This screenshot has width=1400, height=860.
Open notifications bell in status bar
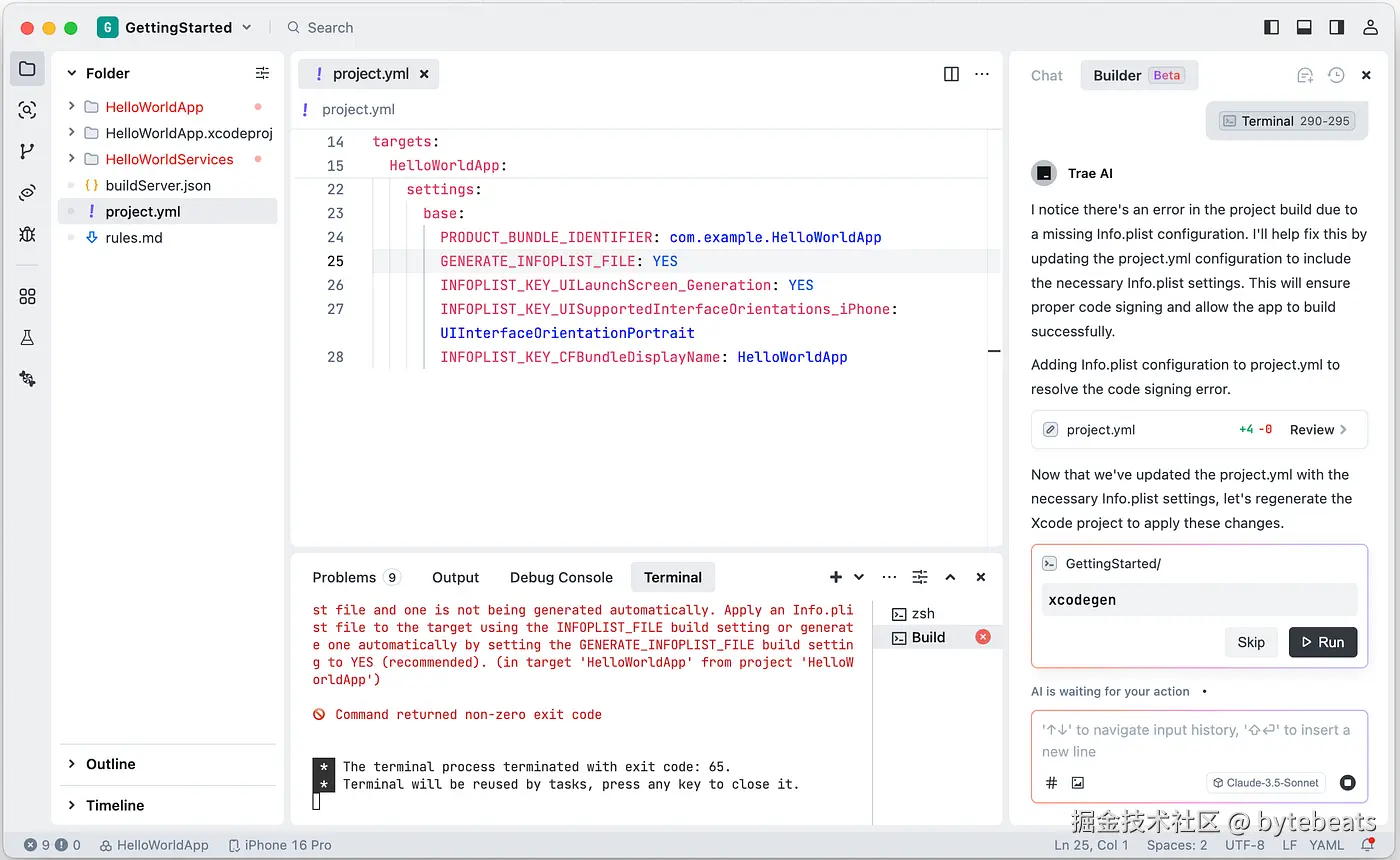1367,845
